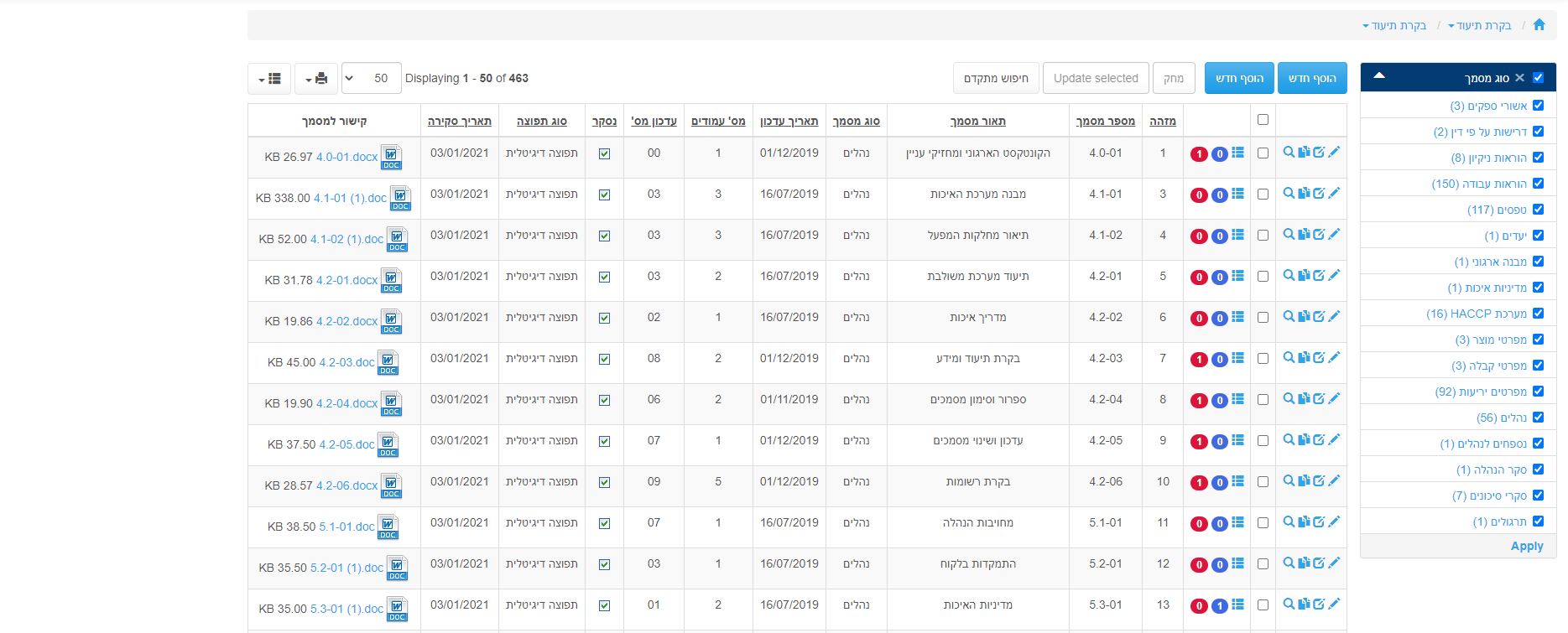Screen dimensions: 1568x633
Task: Click the square edit icon for document 4.2-01
Action: click(x=1319, y=276)
